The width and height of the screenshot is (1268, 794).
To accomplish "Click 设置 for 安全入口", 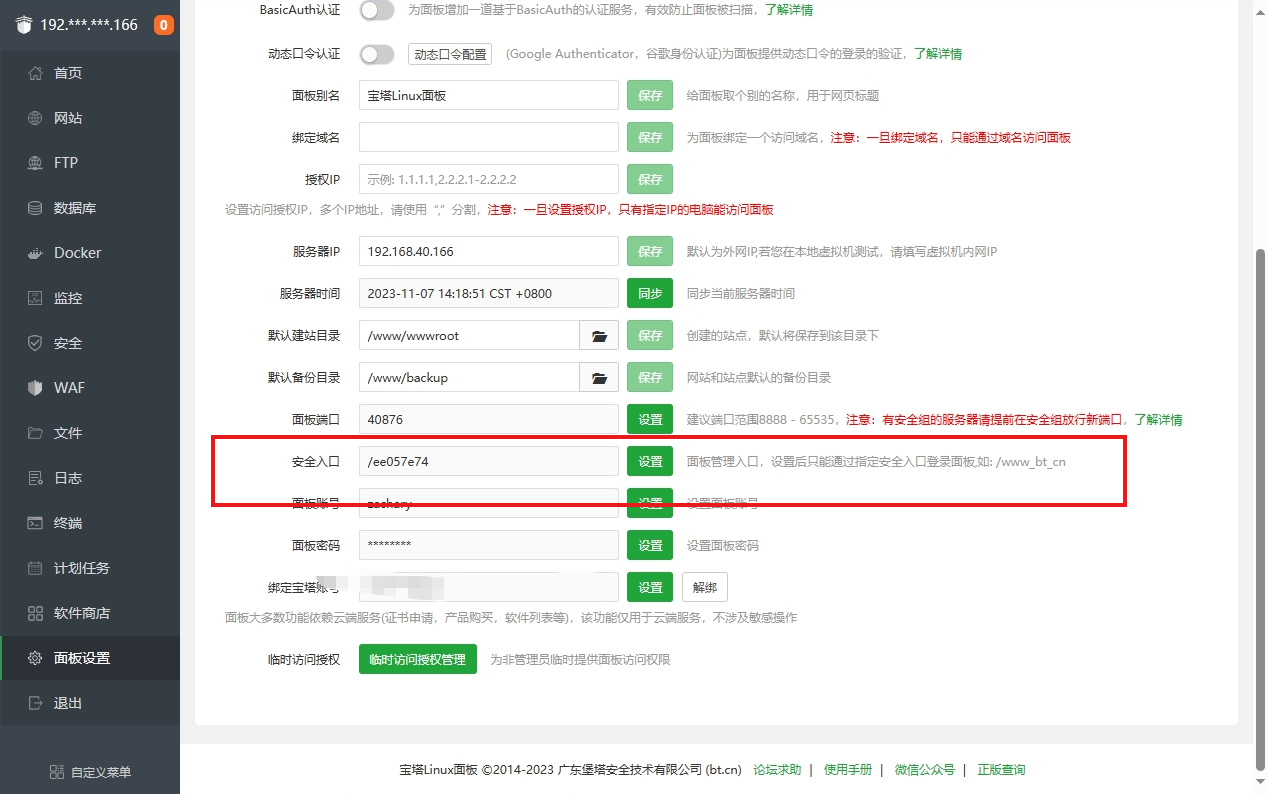I will click(x=650, y=462).
